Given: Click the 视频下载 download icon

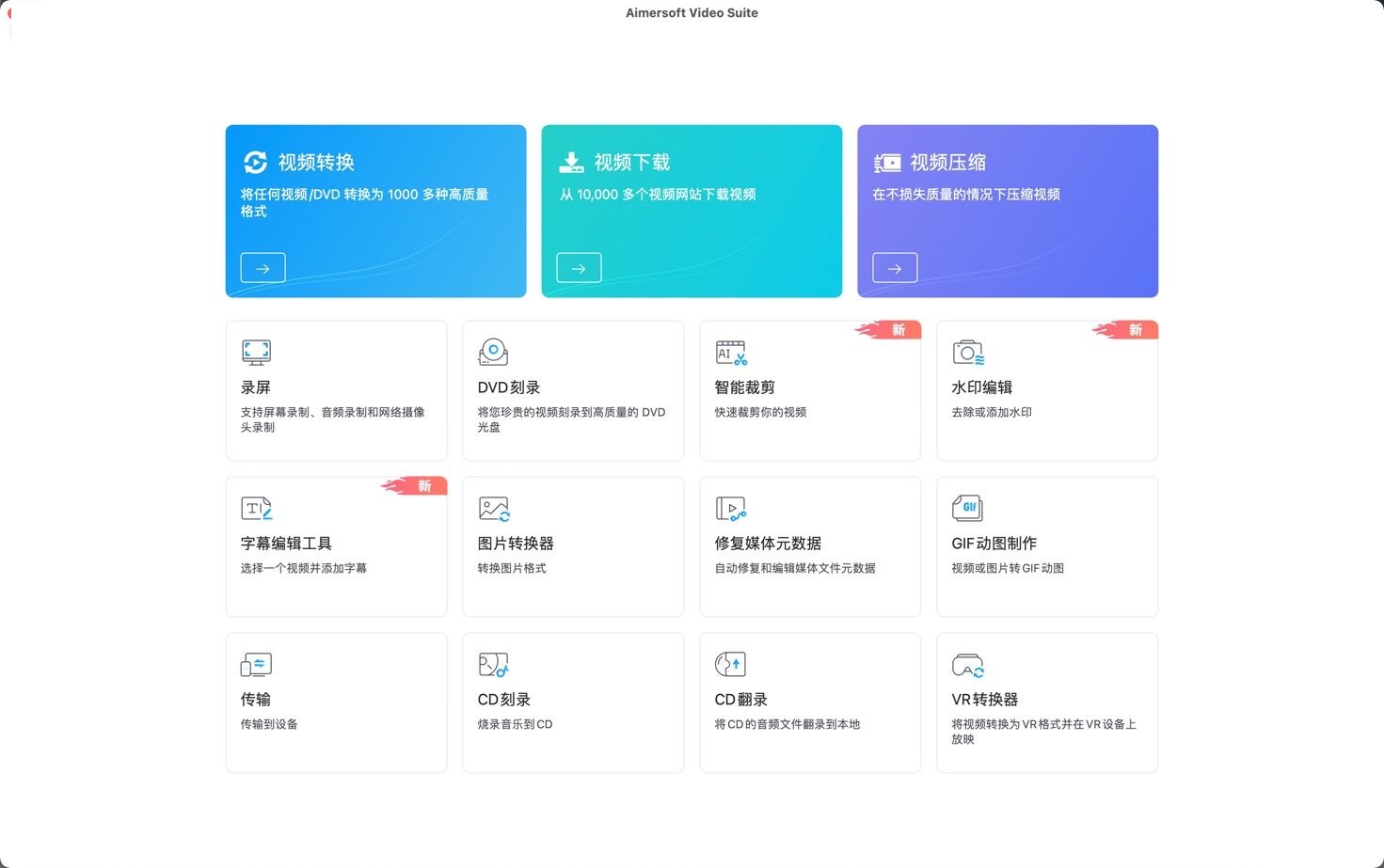Looking at the screenshot, I should pyautogui.click(x=571, y=163).
